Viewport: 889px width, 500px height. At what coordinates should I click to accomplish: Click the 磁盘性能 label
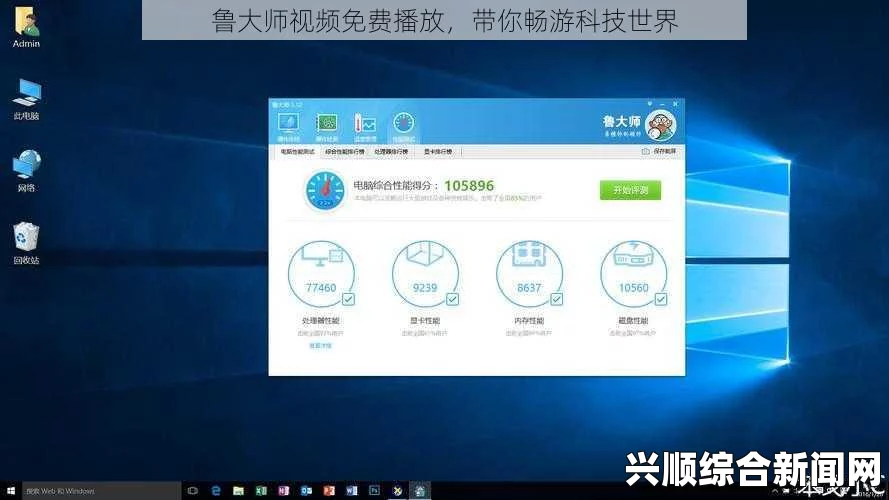tap(633, 321)
